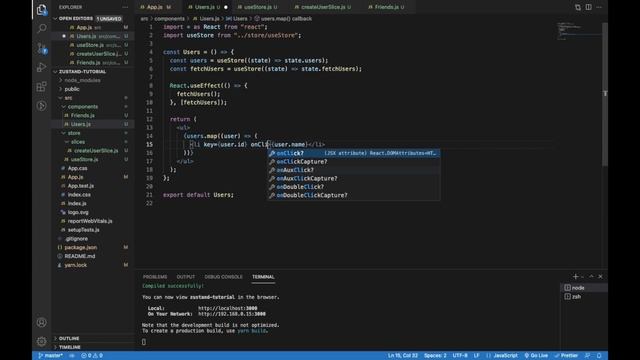
Task: Collapse the store folder
Action: click(74, 133)
